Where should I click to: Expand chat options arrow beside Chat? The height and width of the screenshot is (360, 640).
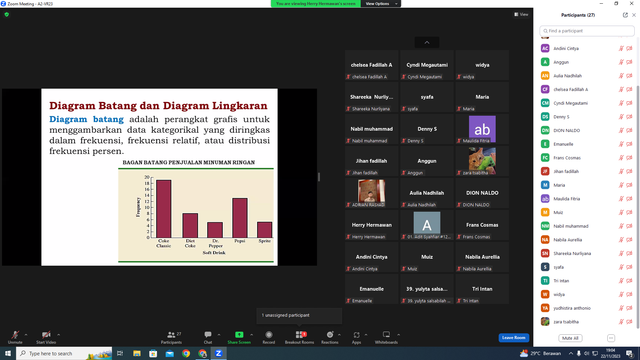219,335
